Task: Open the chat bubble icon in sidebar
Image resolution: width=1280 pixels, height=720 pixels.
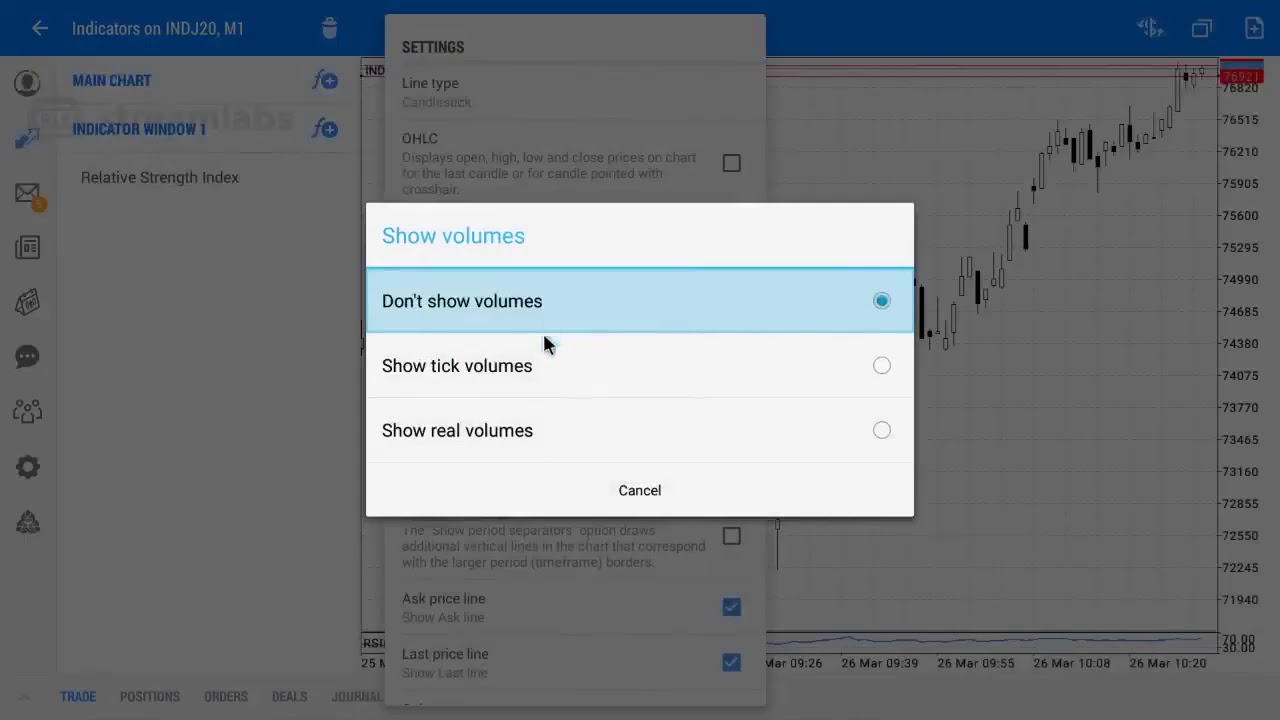Action: [27, 357]
